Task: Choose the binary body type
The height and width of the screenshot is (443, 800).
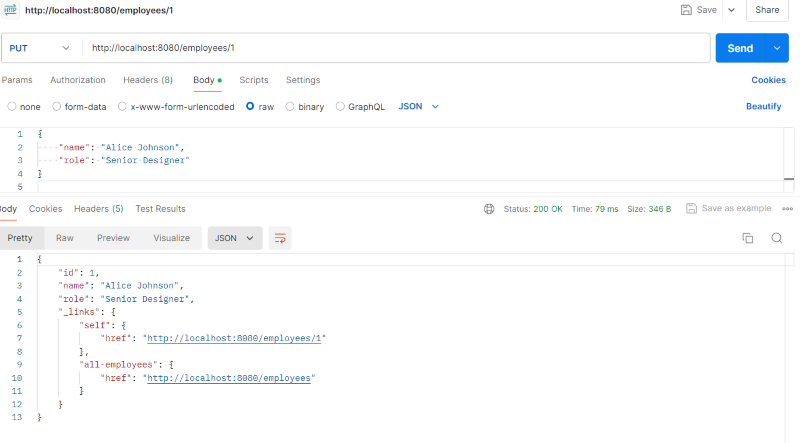Action: click(290, 106)
